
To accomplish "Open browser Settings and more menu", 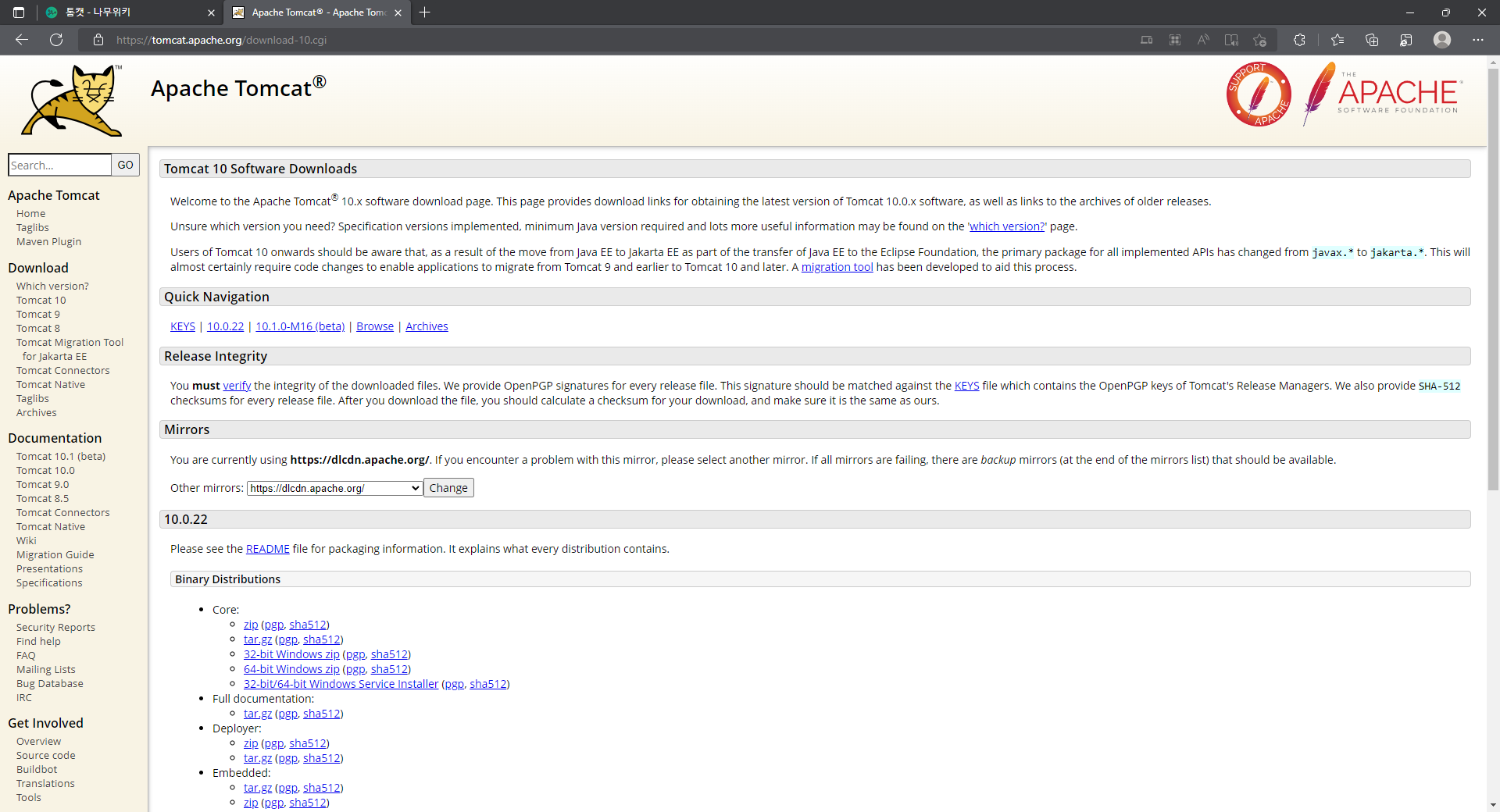I will click(x=1478, y=40).
